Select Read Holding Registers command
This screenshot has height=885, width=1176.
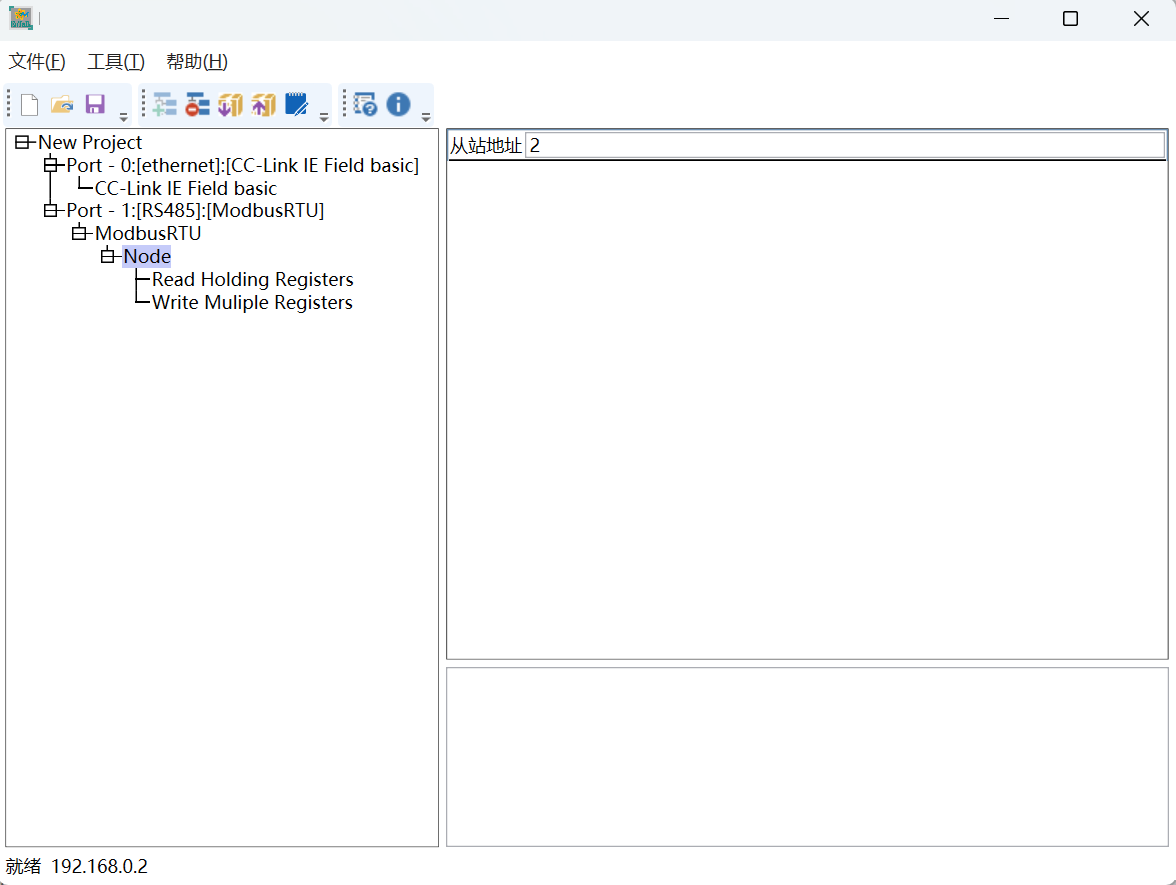pyautogui.click(x=252, y=279)
